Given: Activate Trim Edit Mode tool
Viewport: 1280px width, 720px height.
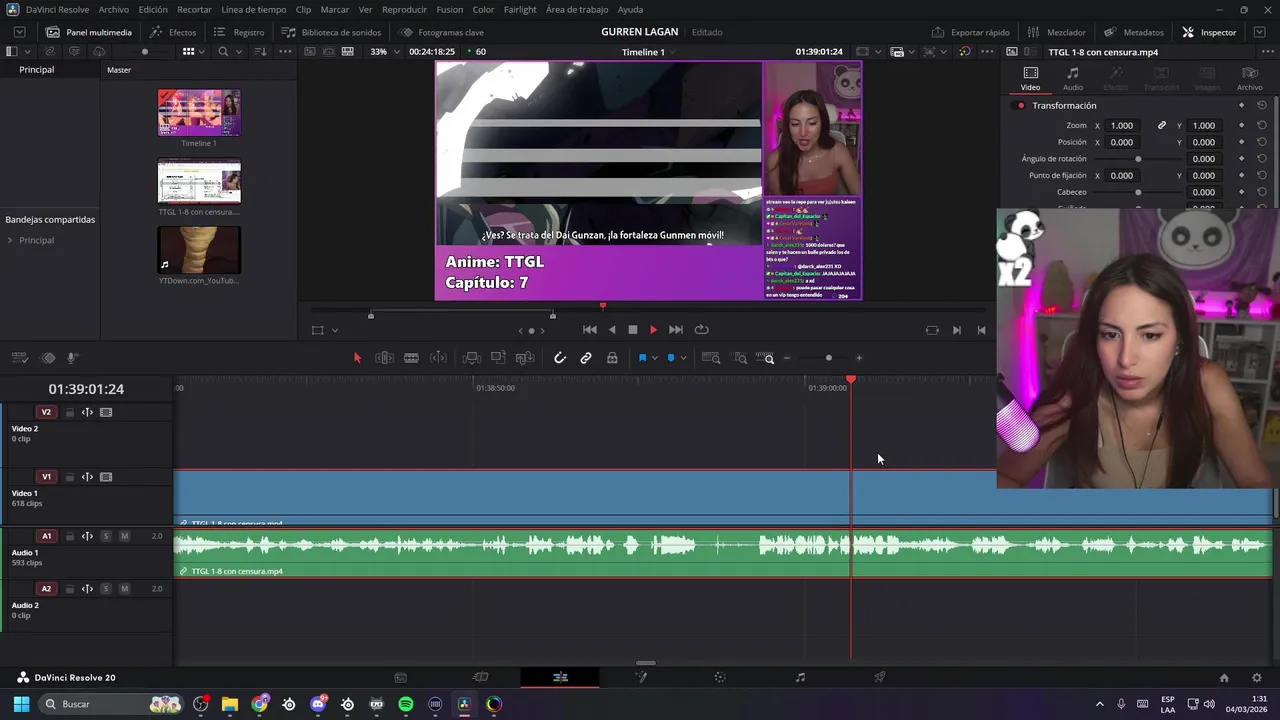Looking at the screenshot, I should 384,358.
